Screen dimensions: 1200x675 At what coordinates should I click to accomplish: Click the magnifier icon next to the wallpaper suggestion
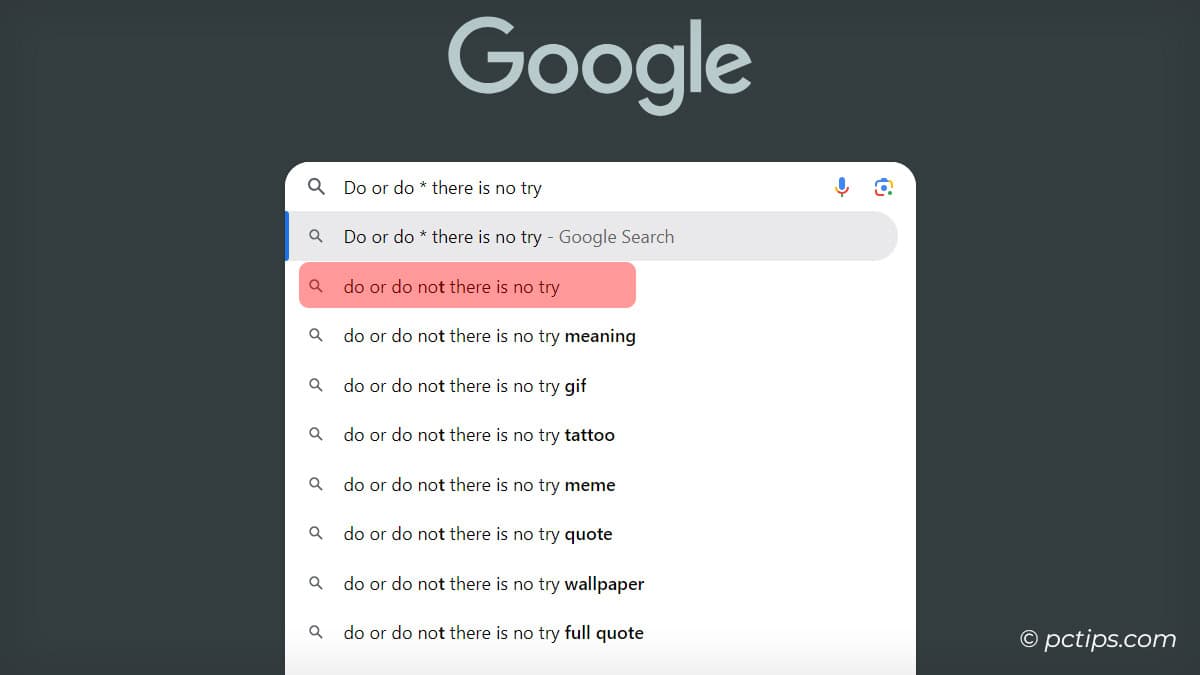tap(317, 583)
